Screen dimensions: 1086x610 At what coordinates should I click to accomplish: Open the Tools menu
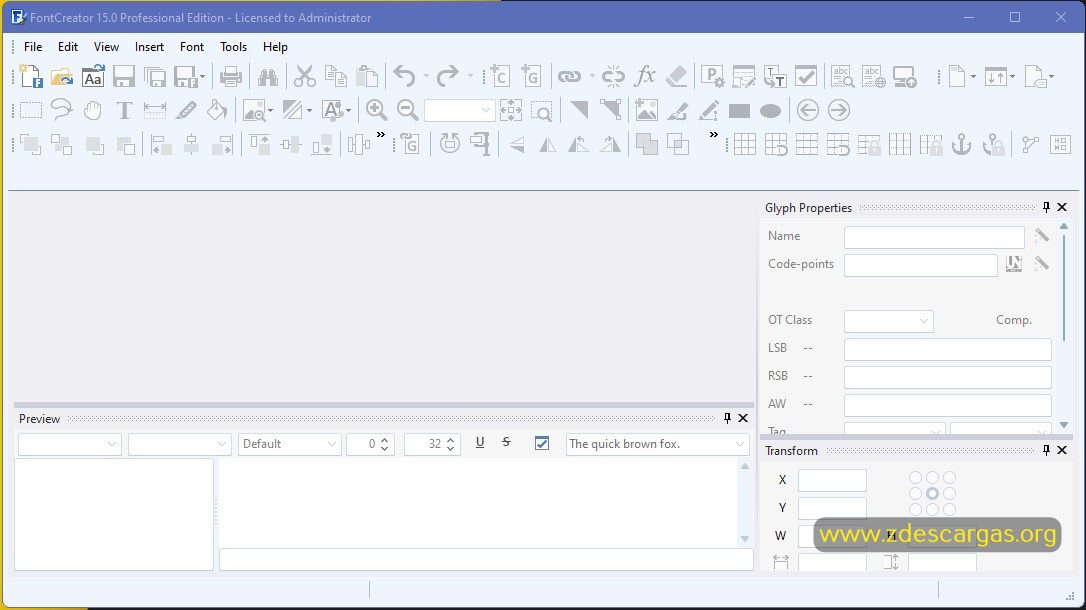click(x=233, y=47)
